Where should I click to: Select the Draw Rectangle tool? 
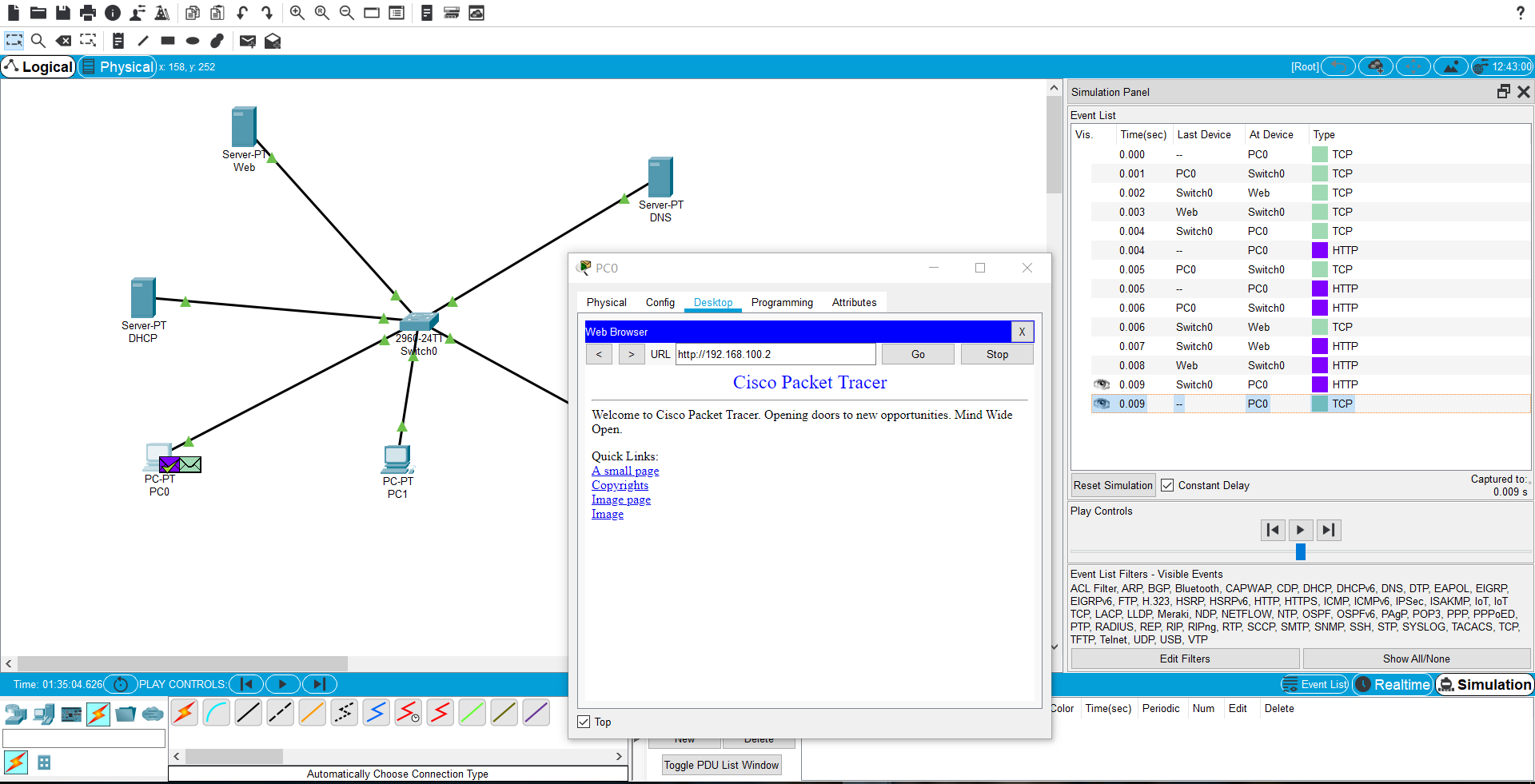click(x=168, y=41)
